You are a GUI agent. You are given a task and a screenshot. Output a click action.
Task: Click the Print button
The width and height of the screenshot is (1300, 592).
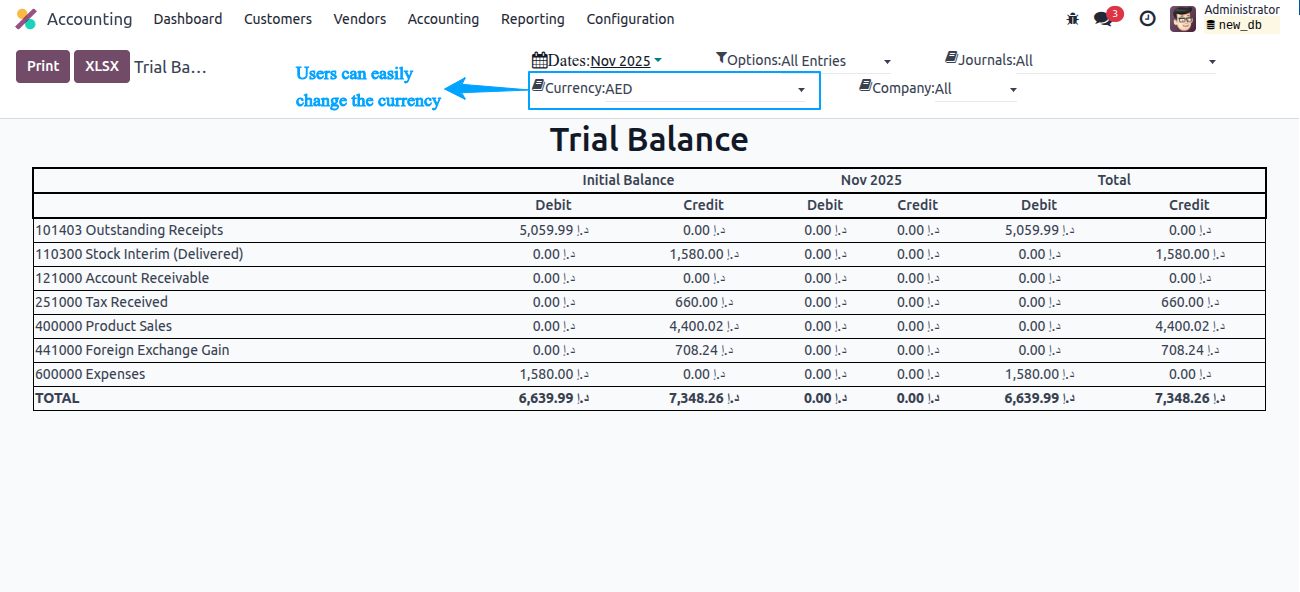(43, 66)
